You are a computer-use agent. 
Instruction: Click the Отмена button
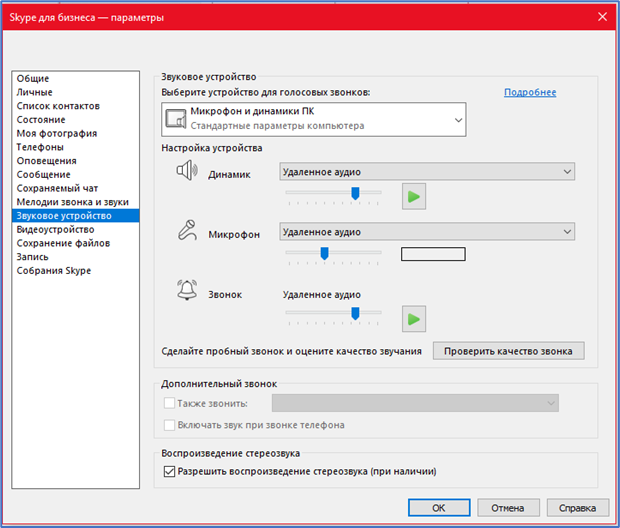click(x=508, y=508)
